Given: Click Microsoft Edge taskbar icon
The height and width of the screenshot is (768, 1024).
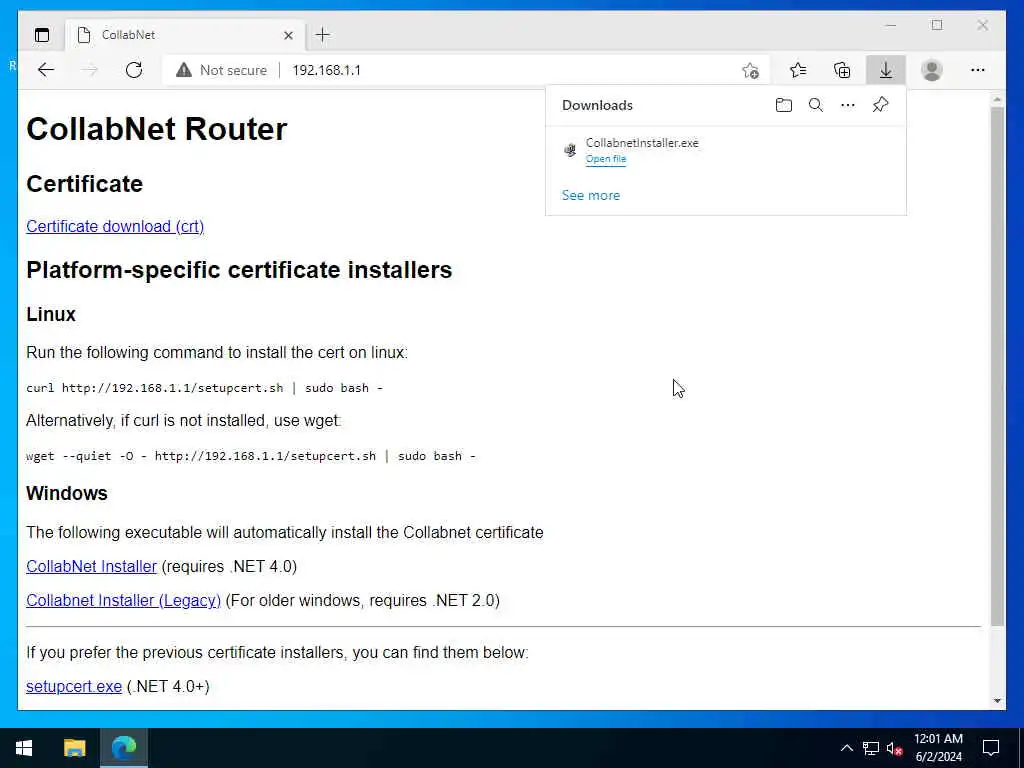Looking at the screenshot, I should click(123, 748).
